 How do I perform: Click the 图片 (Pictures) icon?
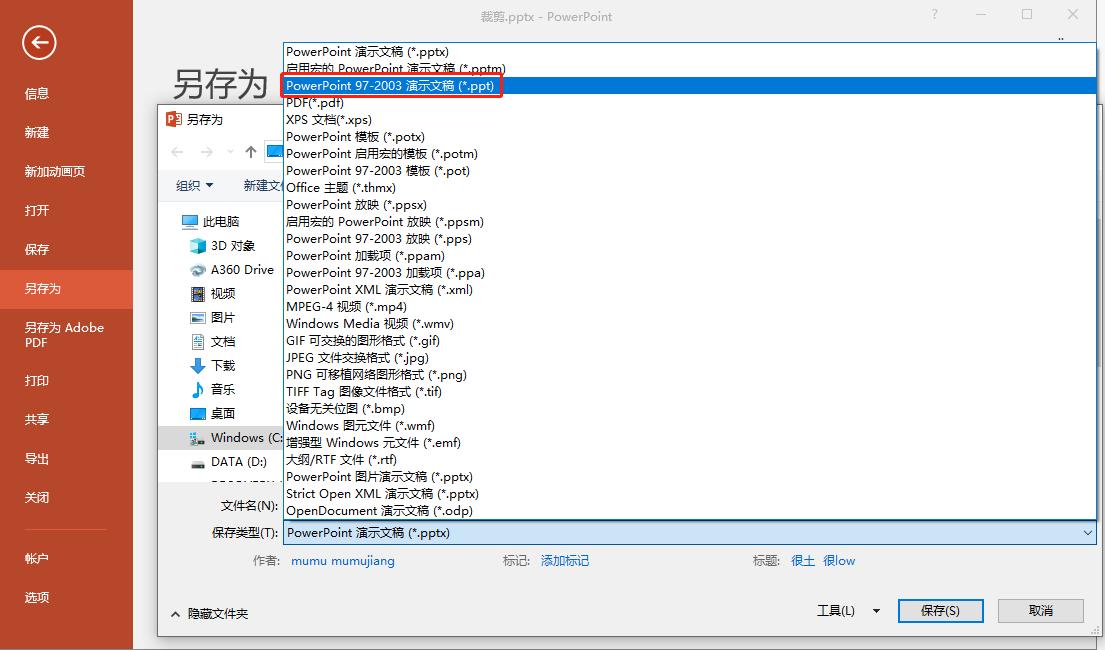click(x=197, y=318)
